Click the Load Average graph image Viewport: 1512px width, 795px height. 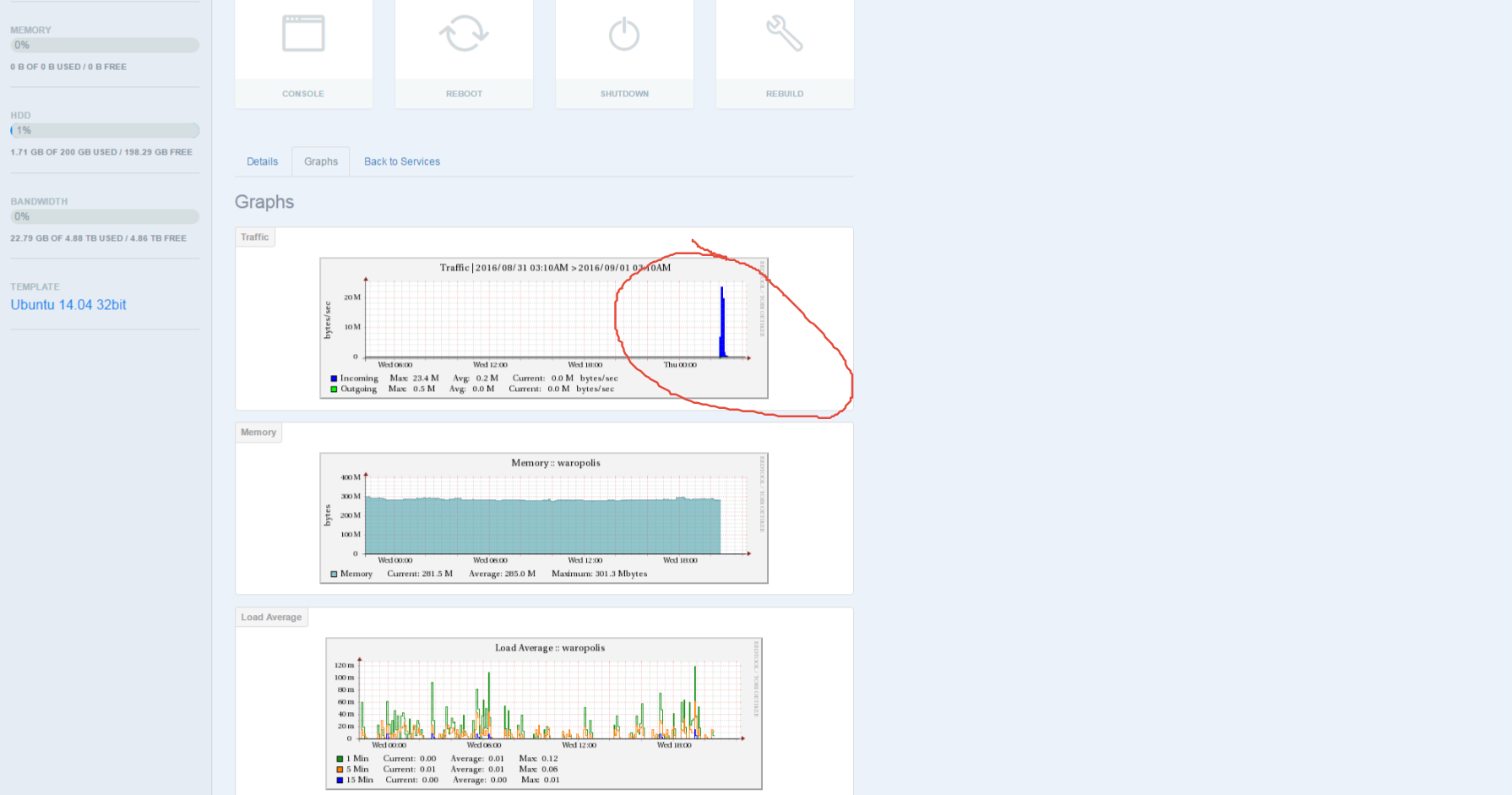click(x=544, y=713)
